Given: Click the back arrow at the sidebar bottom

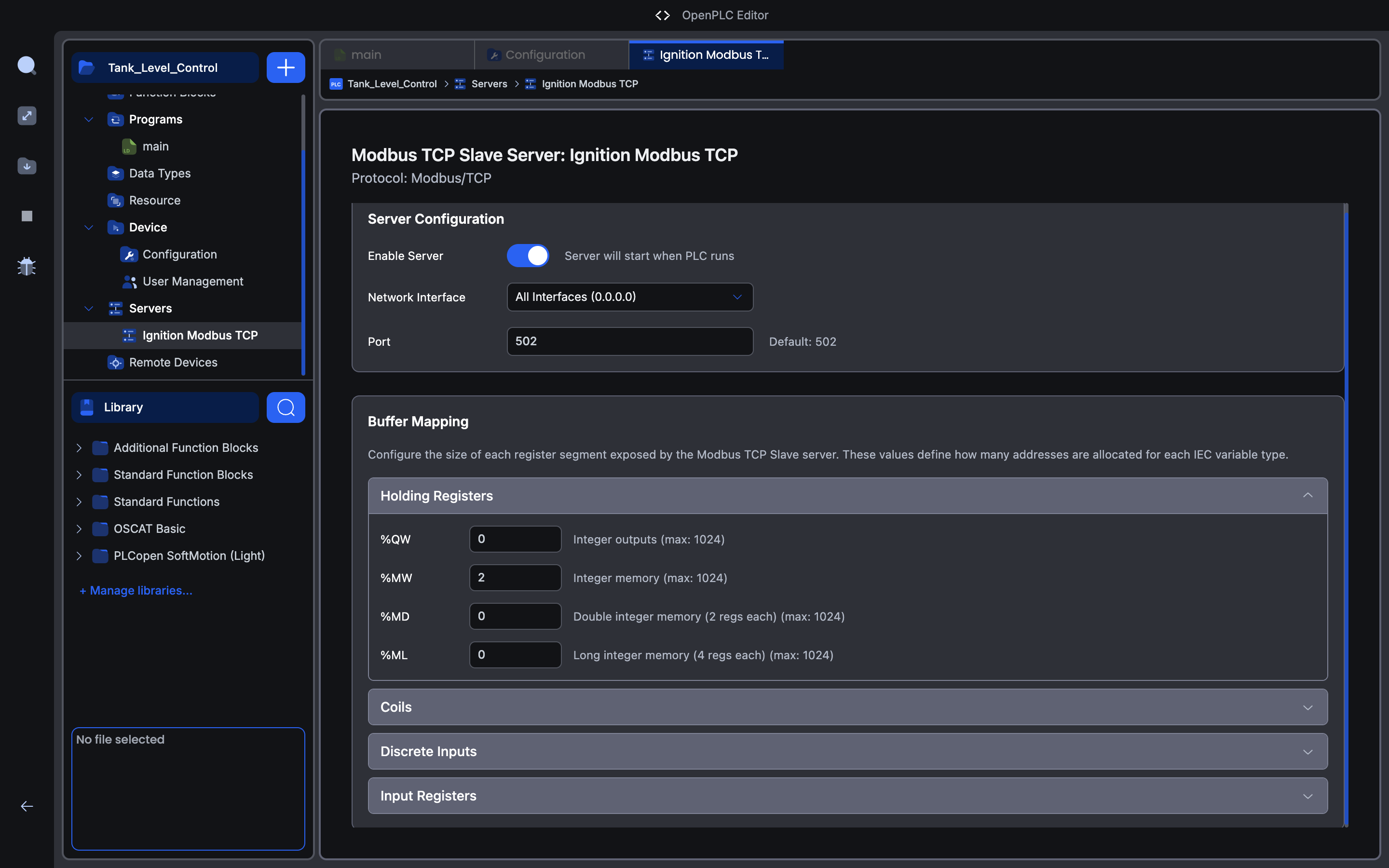Looking at the screenshot, I should point(27,806).
